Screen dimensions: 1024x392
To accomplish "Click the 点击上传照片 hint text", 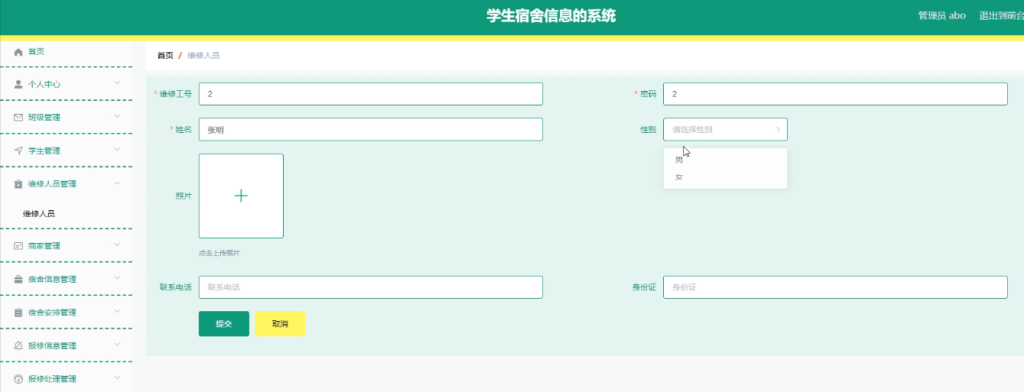I will click(x=219, y=253).
